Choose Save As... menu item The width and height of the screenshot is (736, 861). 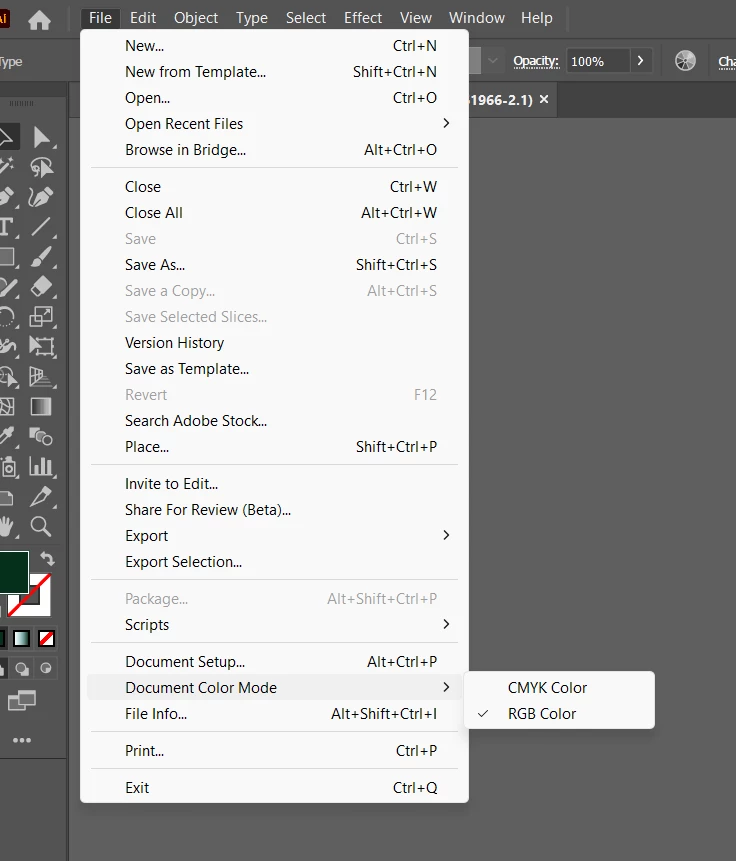274,265
